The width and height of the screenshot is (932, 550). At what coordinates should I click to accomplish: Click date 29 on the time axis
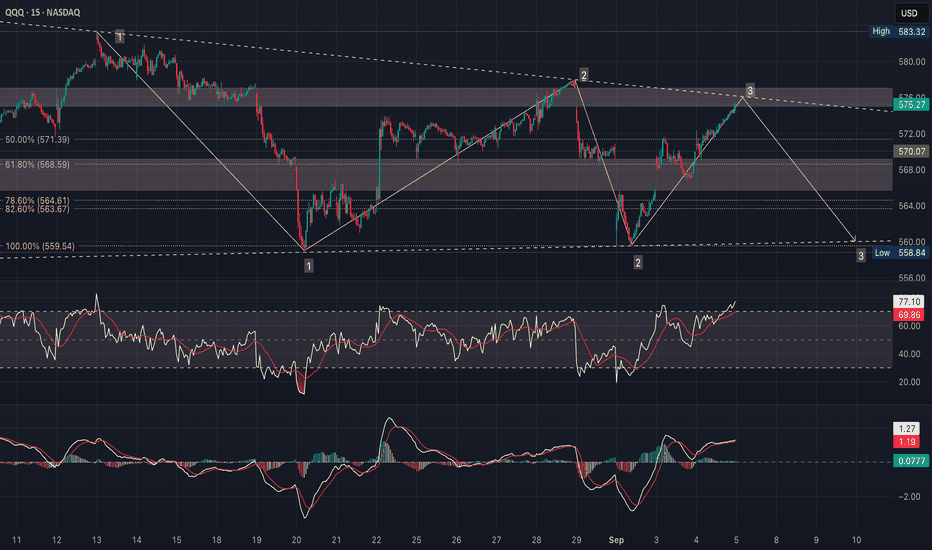(x=576, y=540)
